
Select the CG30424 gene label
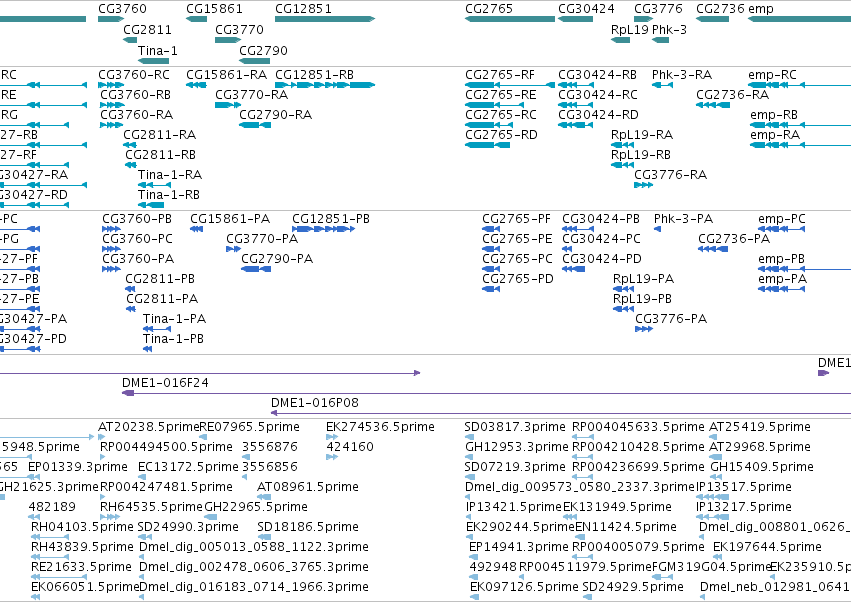pos(586,9)
